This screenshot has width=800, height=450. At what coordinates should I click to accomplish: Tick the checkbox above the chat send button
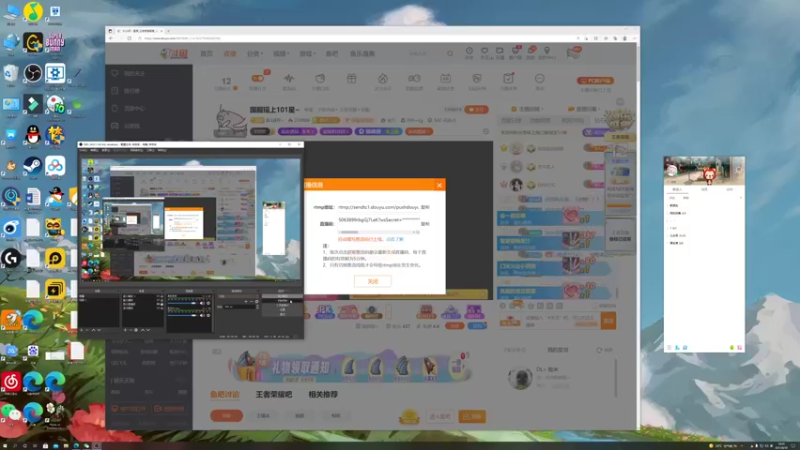pyautogui.click(x=594, y=306)
